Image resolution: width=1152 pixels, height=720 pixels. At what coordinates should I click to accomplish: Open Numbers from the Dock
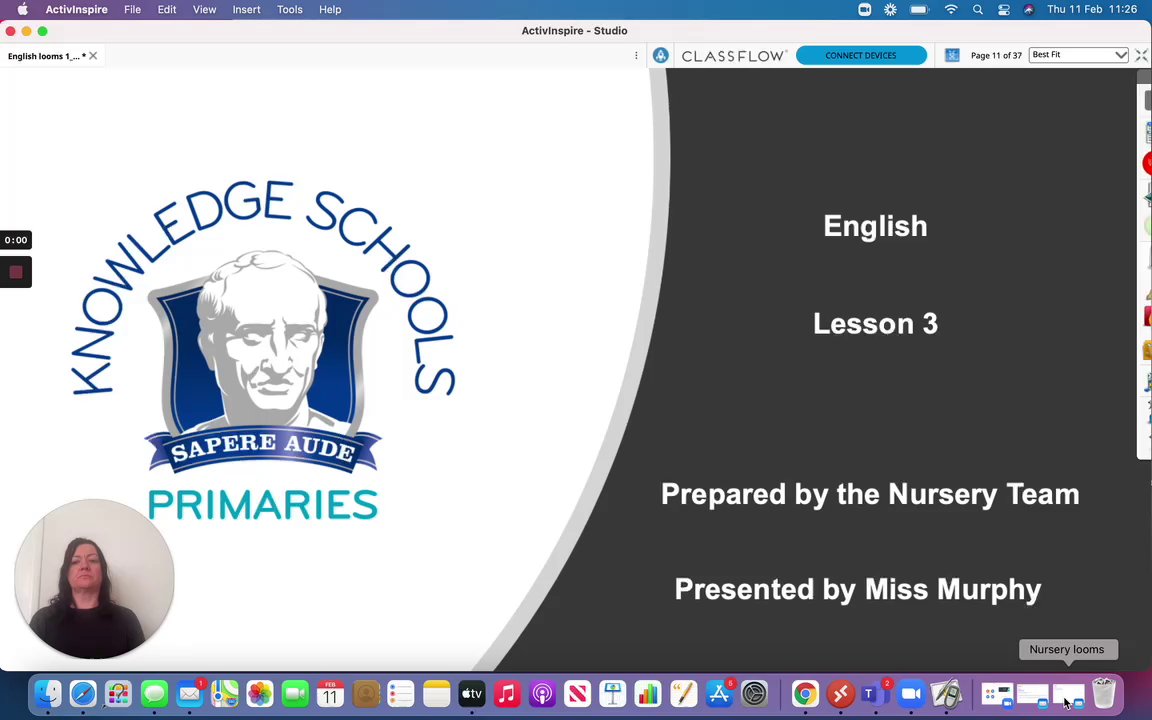coord(648,694)
